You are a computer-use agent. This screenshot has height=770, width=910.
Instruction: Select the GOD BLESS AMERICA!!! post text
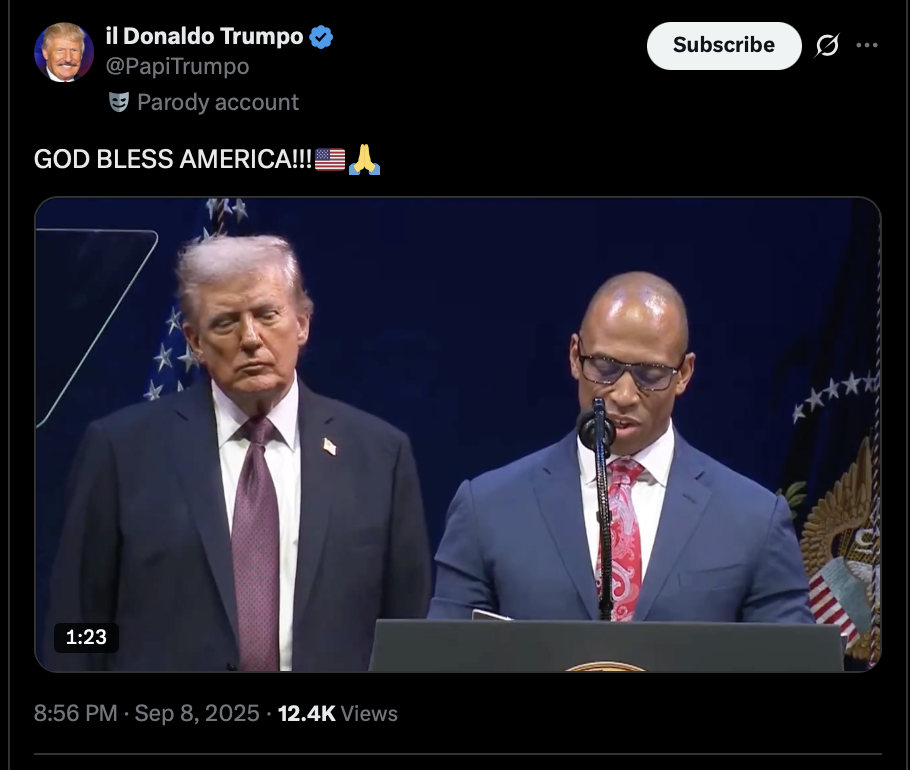point(173,159)
